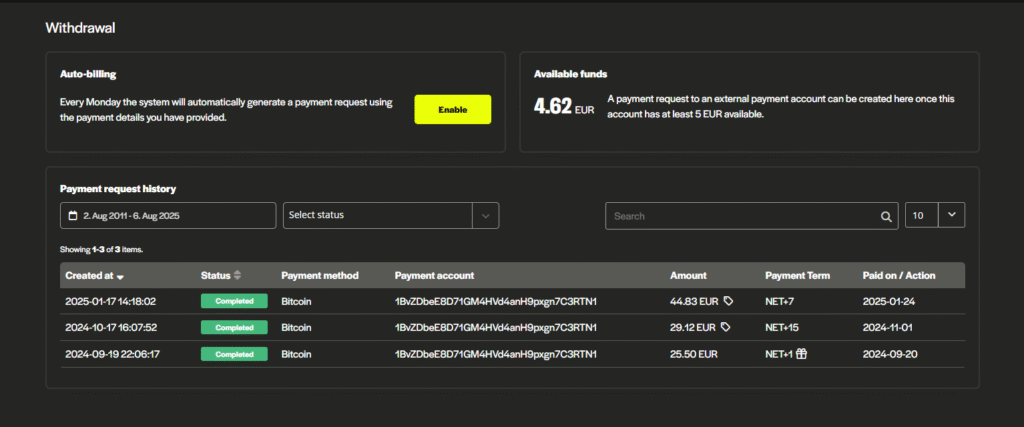Click Completed badge in the 2024-09-19 row
Viewport: 1024px width, 427px height.
point(234,354)
